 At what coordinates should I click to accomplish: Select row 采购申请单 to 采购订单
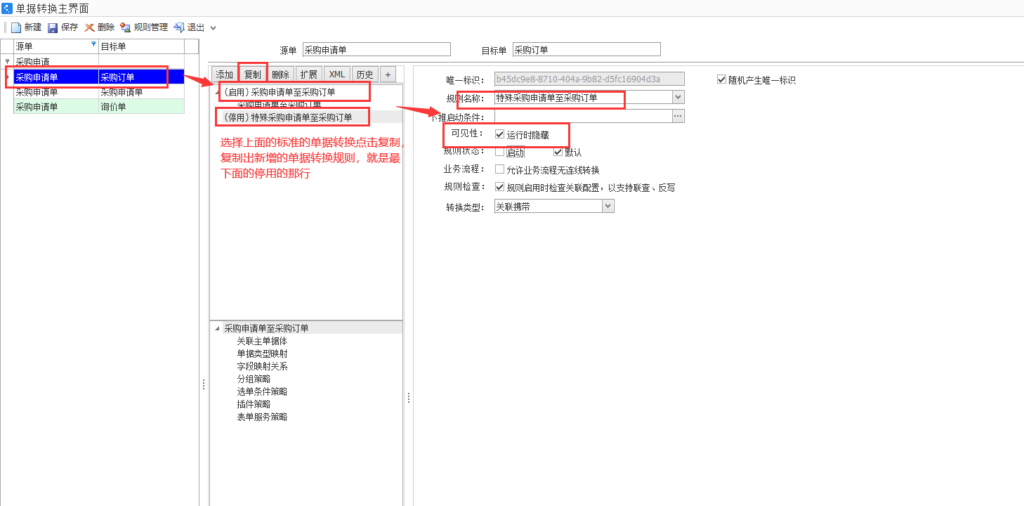[99, 77]
